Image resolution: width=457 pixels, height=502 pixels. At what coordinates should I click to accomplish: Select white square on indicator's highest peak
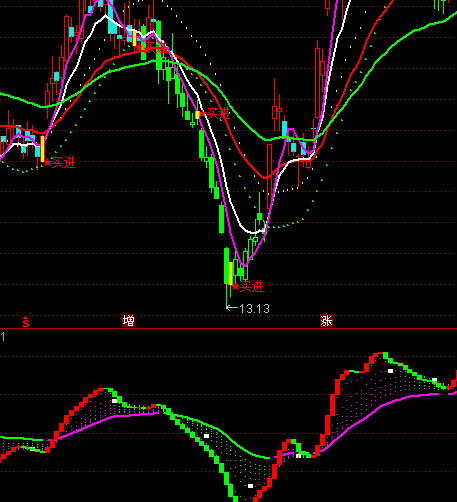click(x=390, y=371)
